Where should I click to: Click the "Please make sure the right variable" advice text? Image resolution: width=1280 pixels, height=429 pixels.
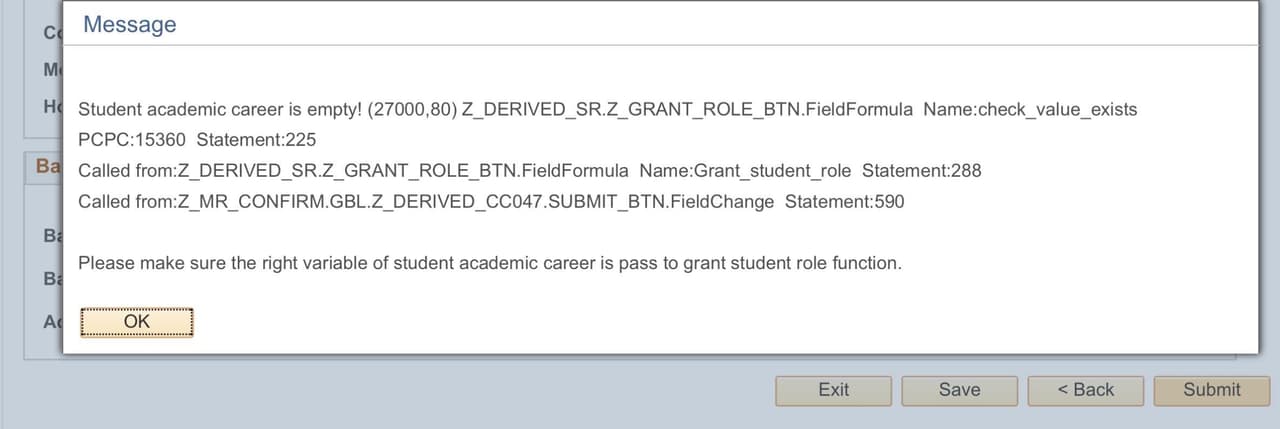(489, 264)
